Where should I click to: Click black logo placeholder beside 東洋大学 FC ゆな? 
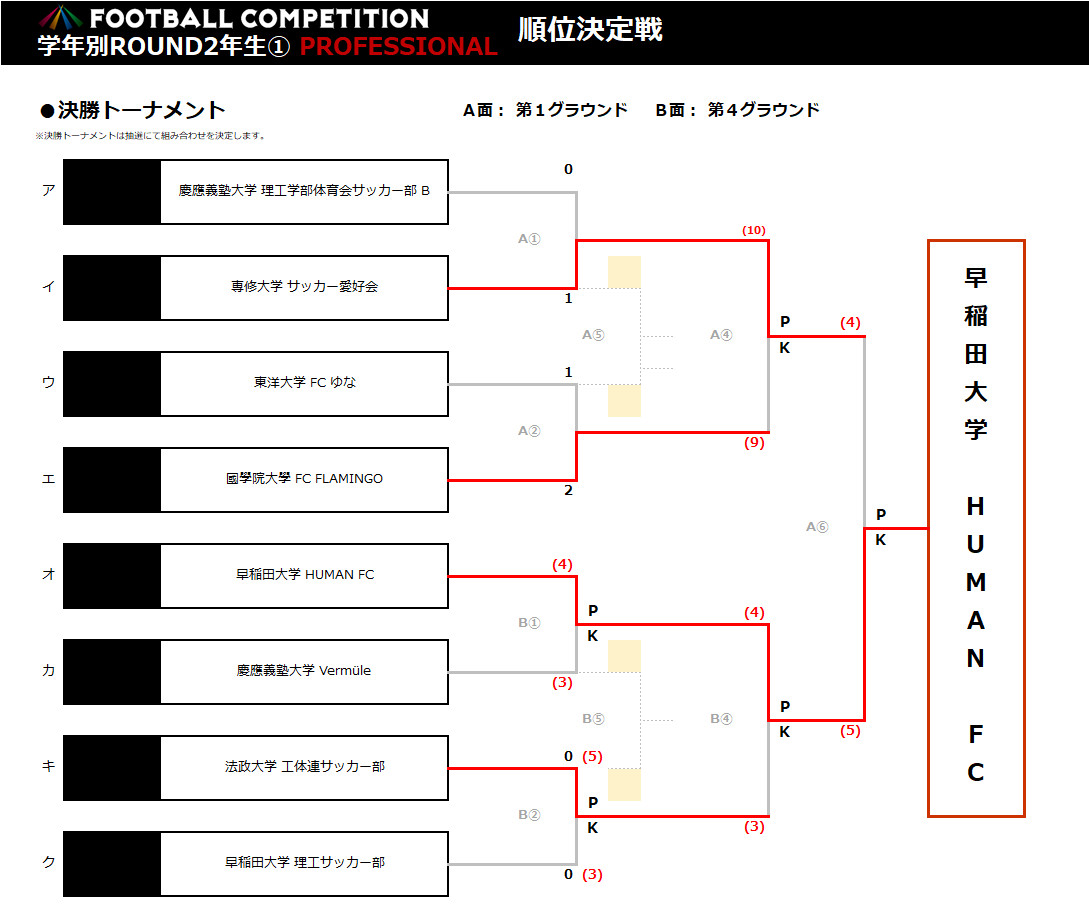click(112, 384)
